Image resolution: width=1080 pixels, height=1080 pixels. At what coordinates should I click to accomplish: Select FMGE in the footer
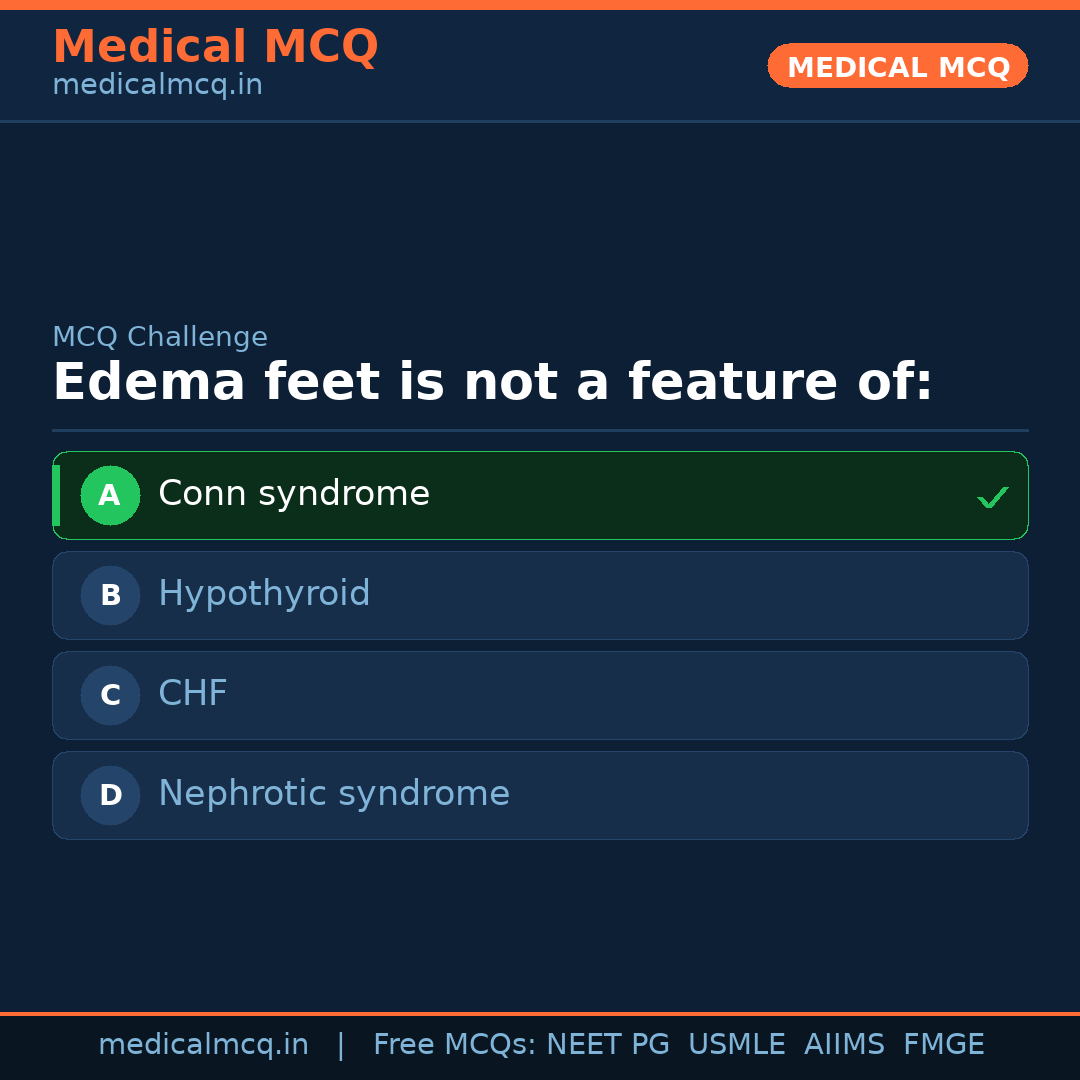[x=944, y=1045]
